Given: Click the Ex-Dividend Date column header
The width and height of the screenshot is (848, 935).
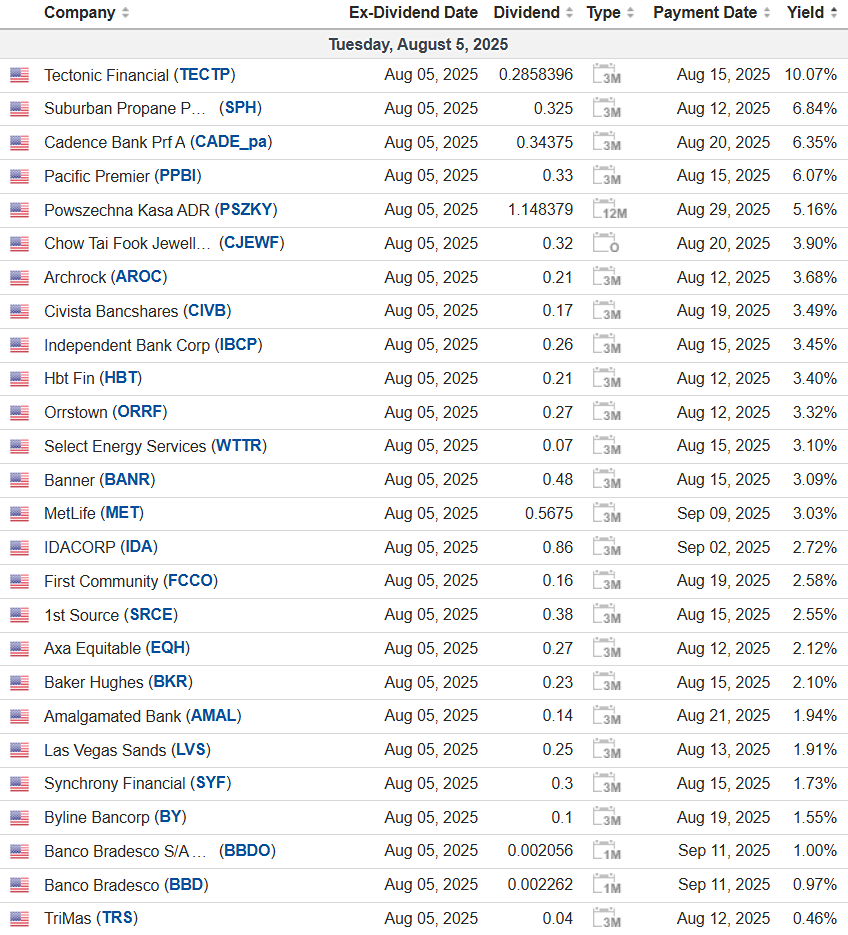Looking at the screenshot, I should 413,13.
